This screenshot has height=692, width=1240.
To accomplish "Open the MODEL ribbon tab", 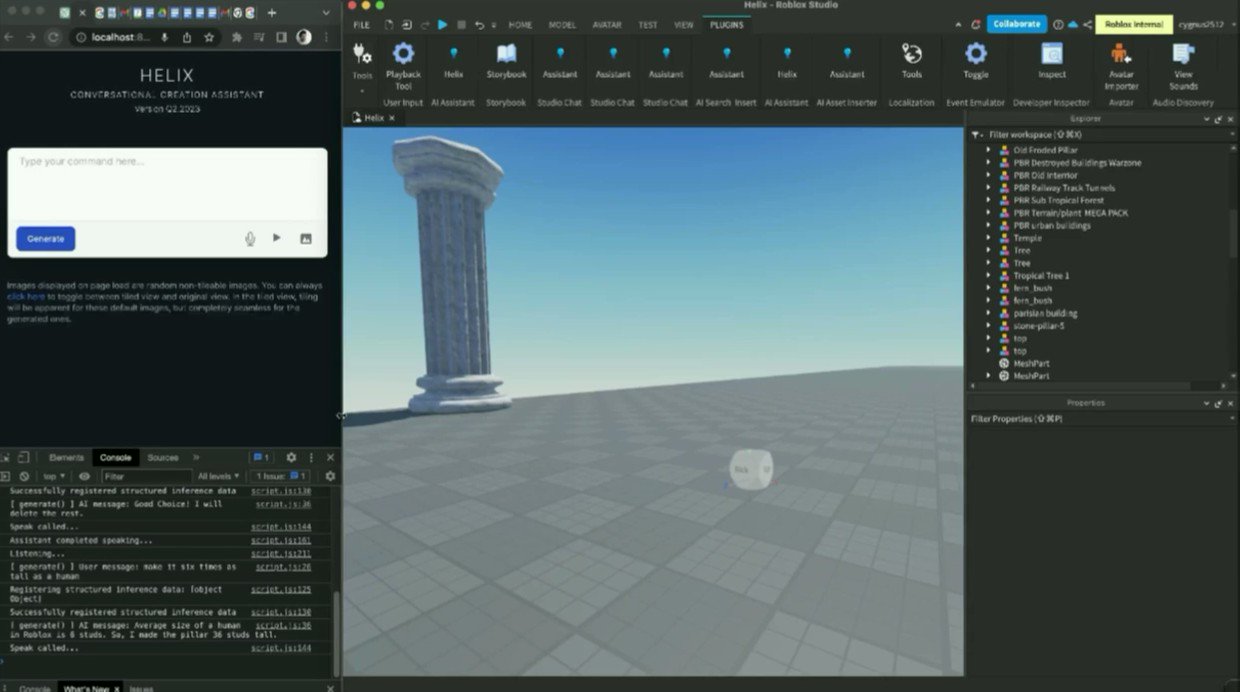I will tap(562, 24).
